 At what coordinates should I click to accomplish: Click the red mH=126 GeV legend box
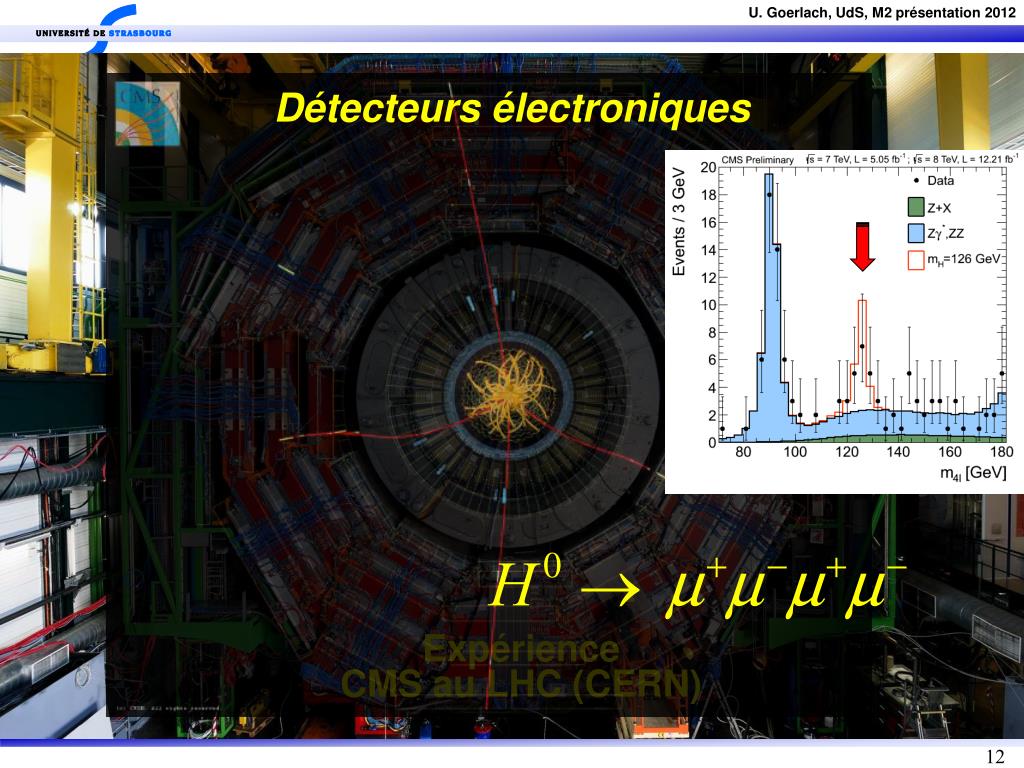tap(916, 259)
